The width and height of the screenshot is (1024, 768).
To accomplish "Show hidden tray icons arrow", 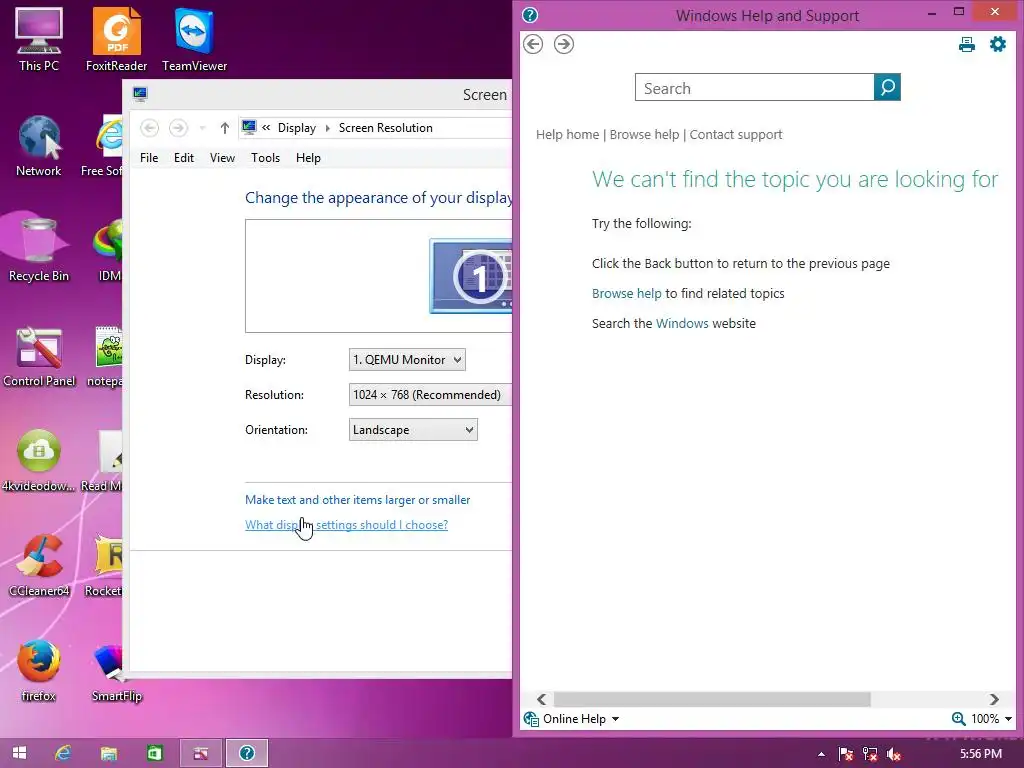I will tap(821, 754).
